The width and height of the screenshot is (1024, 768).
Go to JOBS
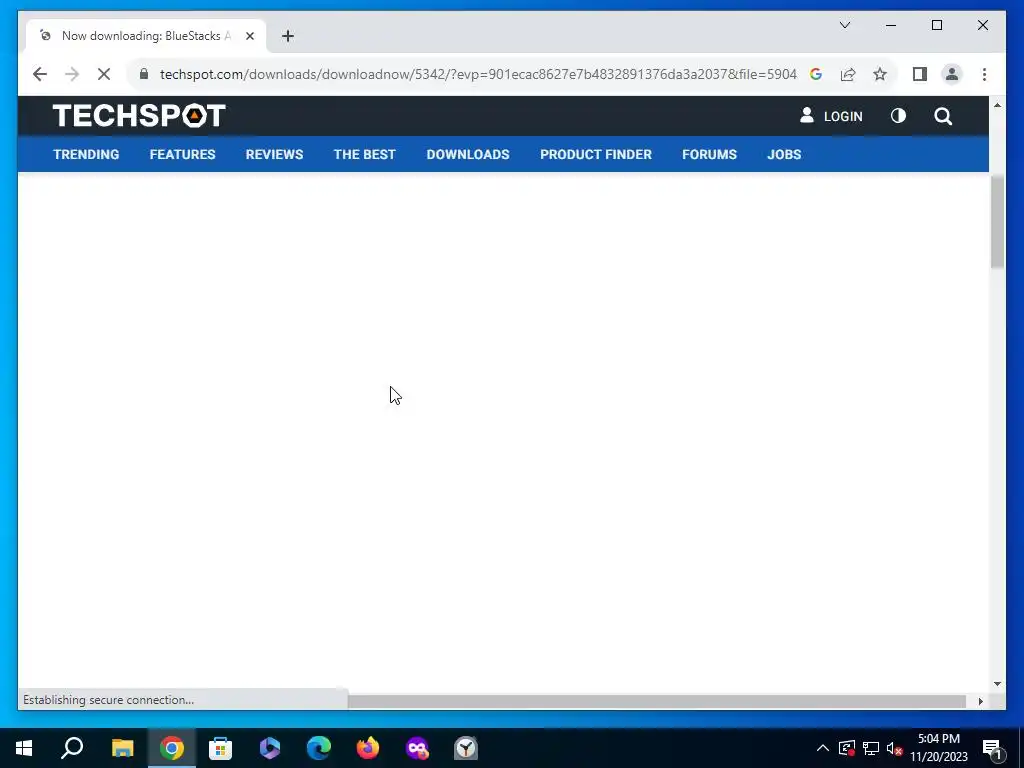784,154
